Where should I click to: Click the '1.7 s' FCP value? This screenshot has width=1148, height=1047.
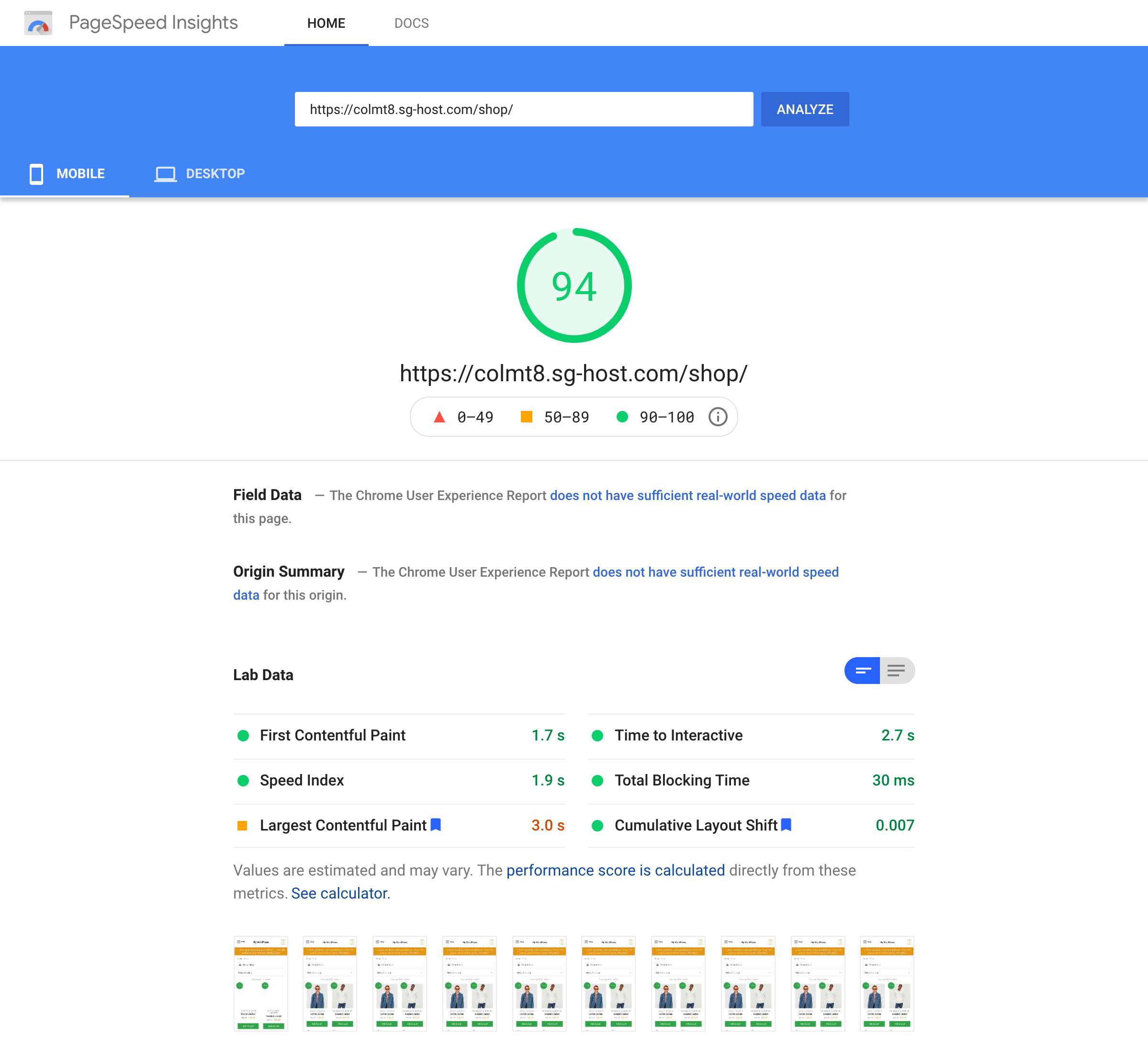[548, 735]
